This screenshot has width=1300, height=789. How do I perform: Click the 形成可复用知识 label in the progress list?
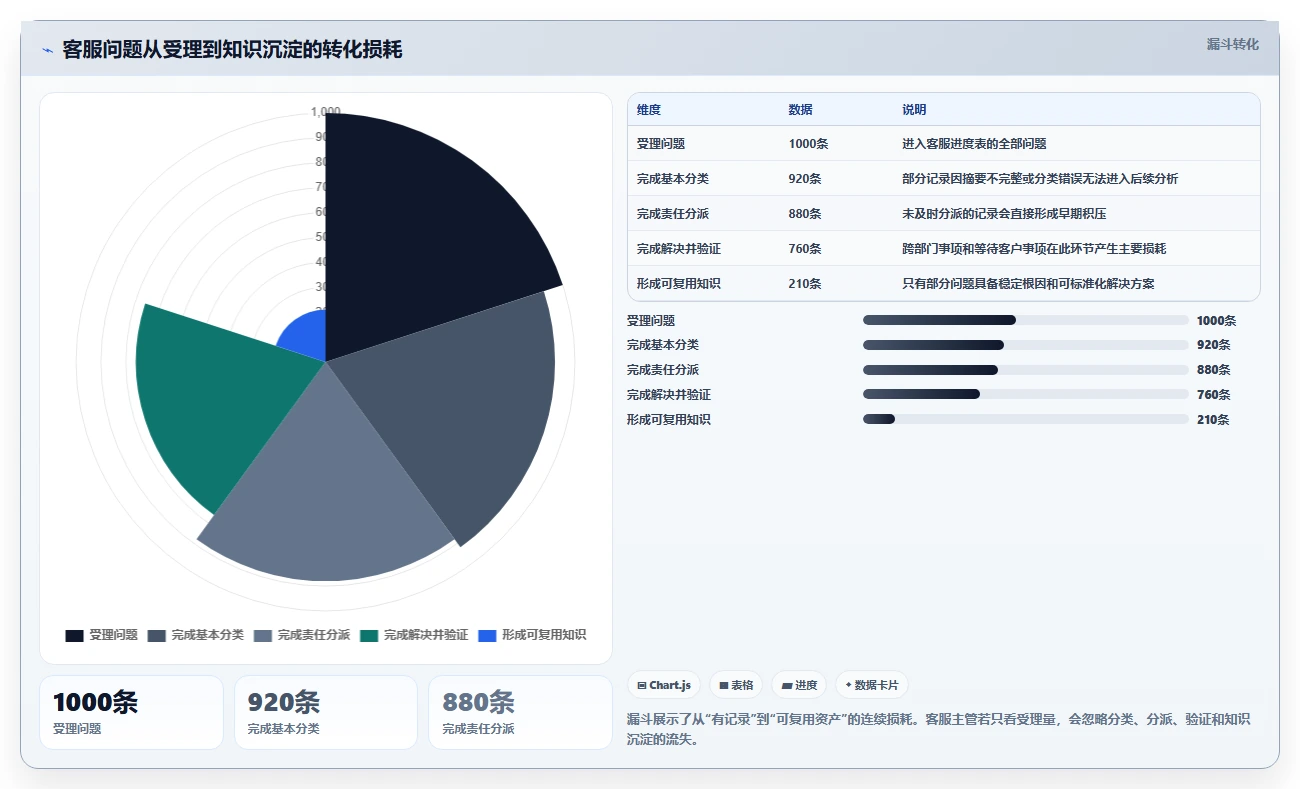pyautogui.click(x=669, y=420)
